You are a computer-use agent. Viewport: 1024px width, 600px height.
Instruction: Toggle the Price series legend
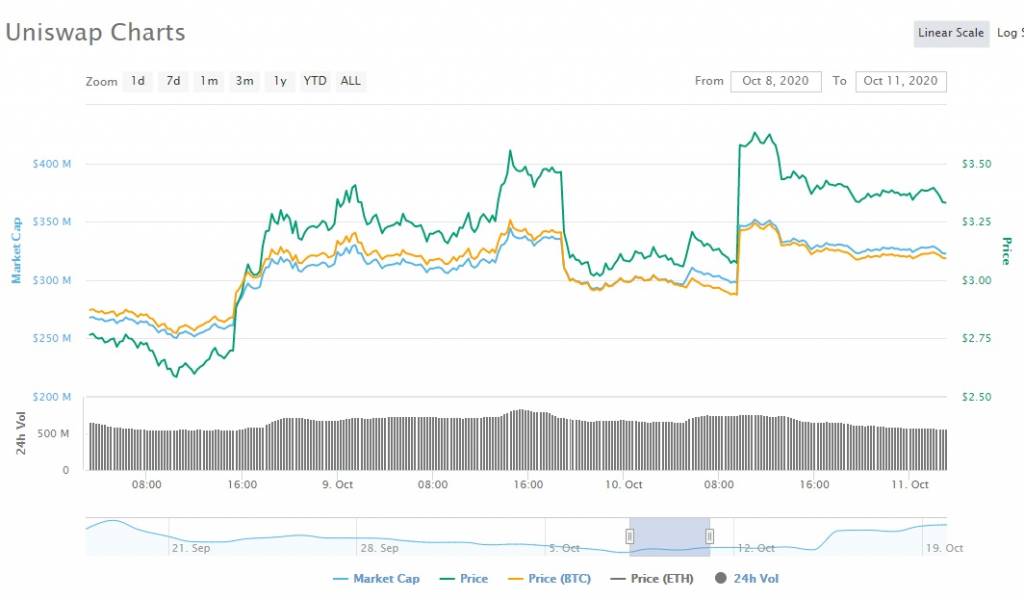[x=466, y=578]
